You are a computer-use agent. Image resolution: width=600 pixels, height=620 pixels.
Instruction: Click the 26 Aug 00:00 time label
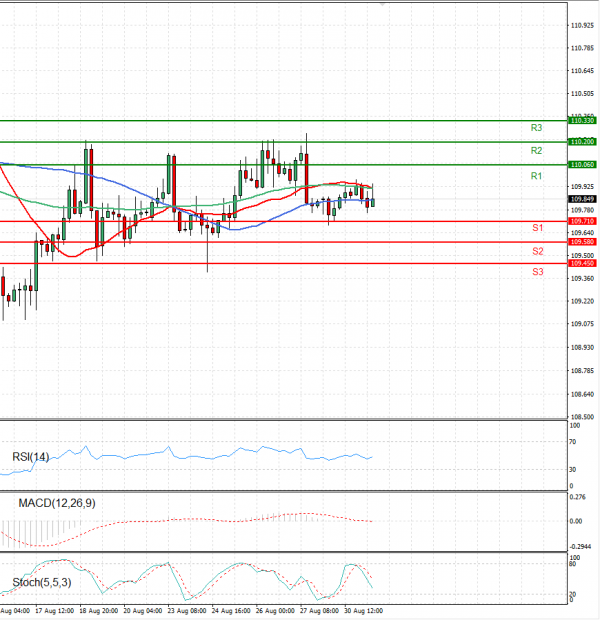(275, 611)
